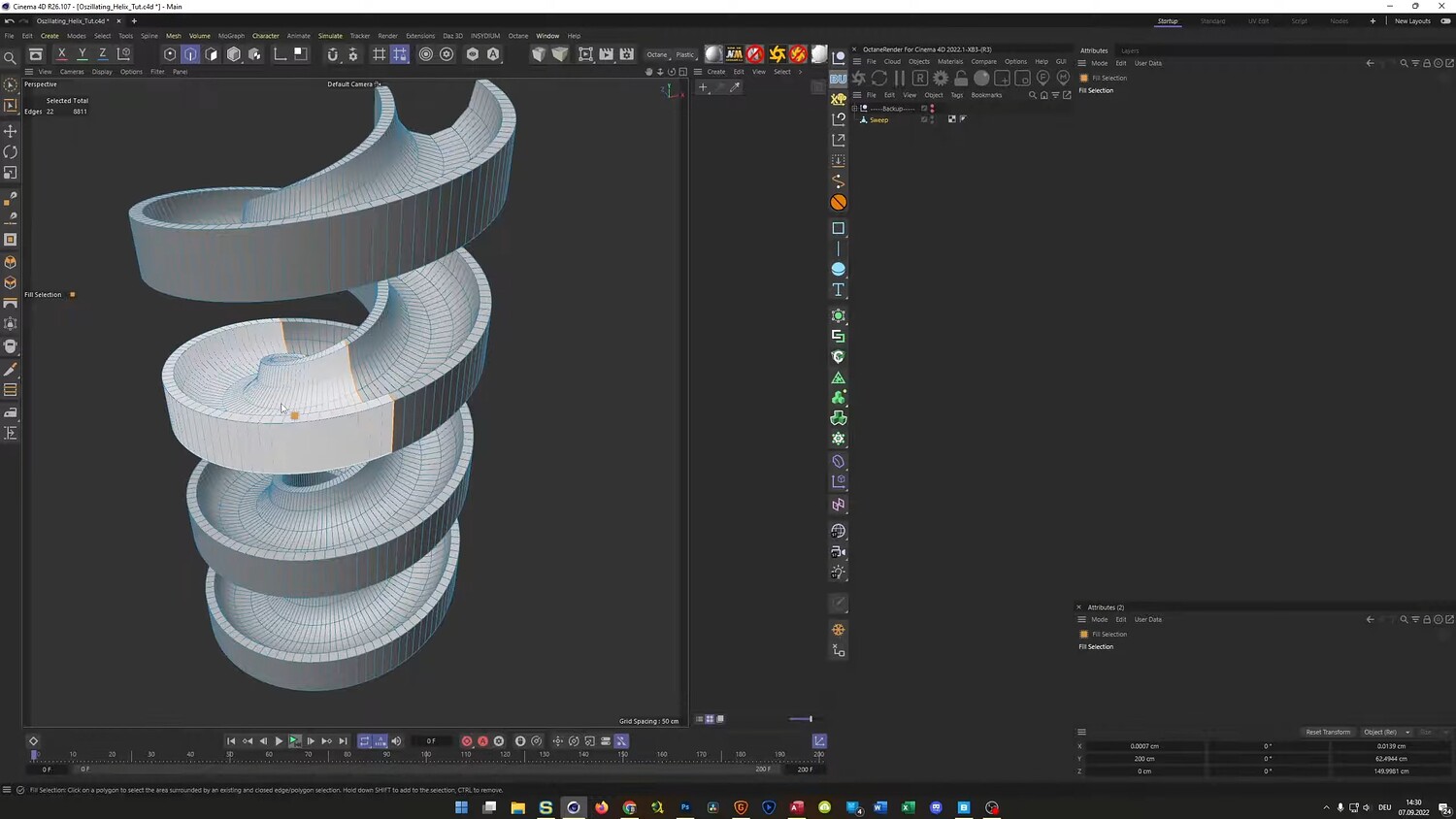Click the blue sphere primitive icon

839,269
